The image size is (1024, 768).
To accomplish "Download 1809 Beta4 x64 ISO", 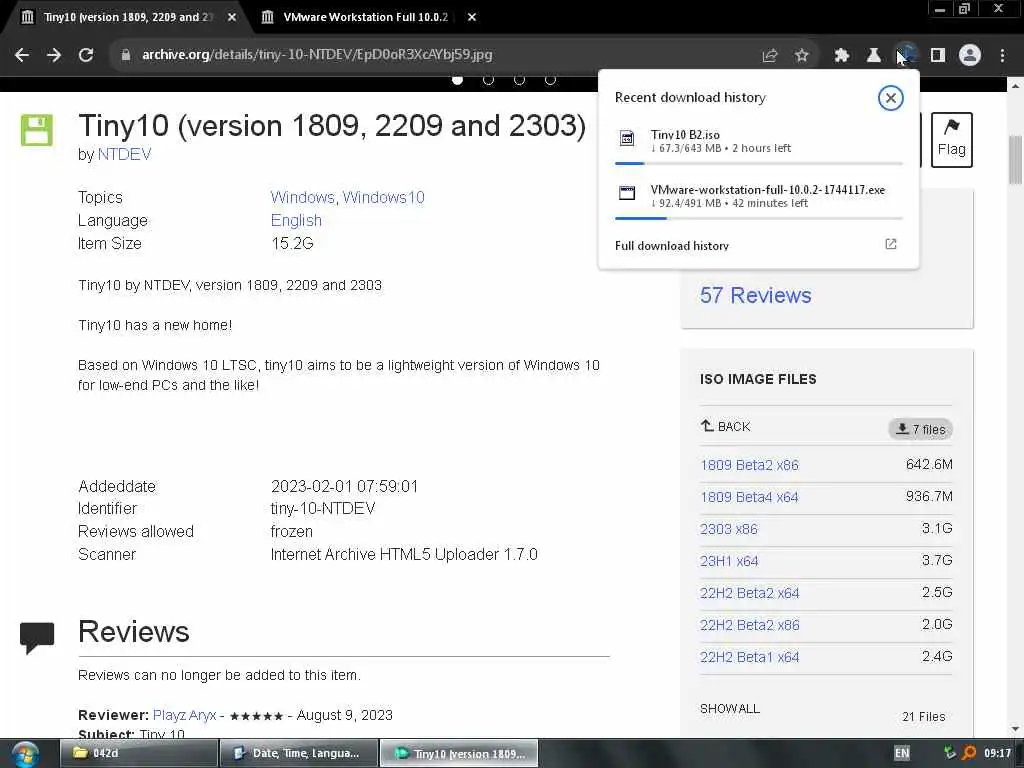I will [x=749, y=497].
